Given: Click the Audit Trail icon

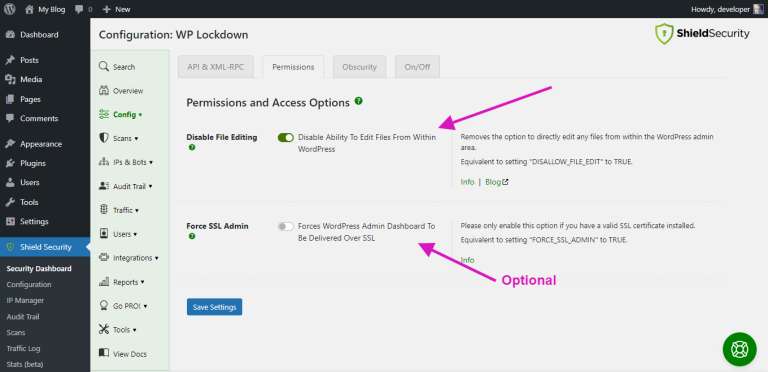Looking at the screenshot, I should (x=103, y=186).
